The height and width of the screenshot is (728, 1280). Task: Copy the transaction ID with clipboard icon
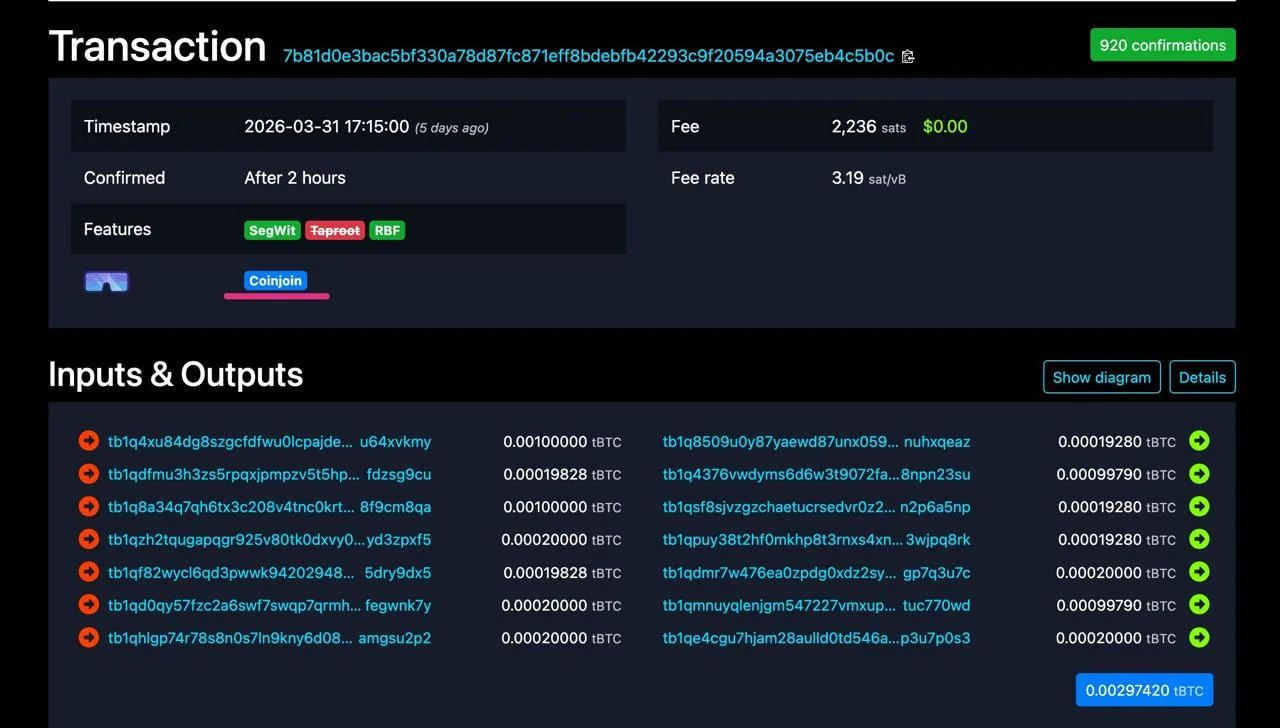(908, 57)
